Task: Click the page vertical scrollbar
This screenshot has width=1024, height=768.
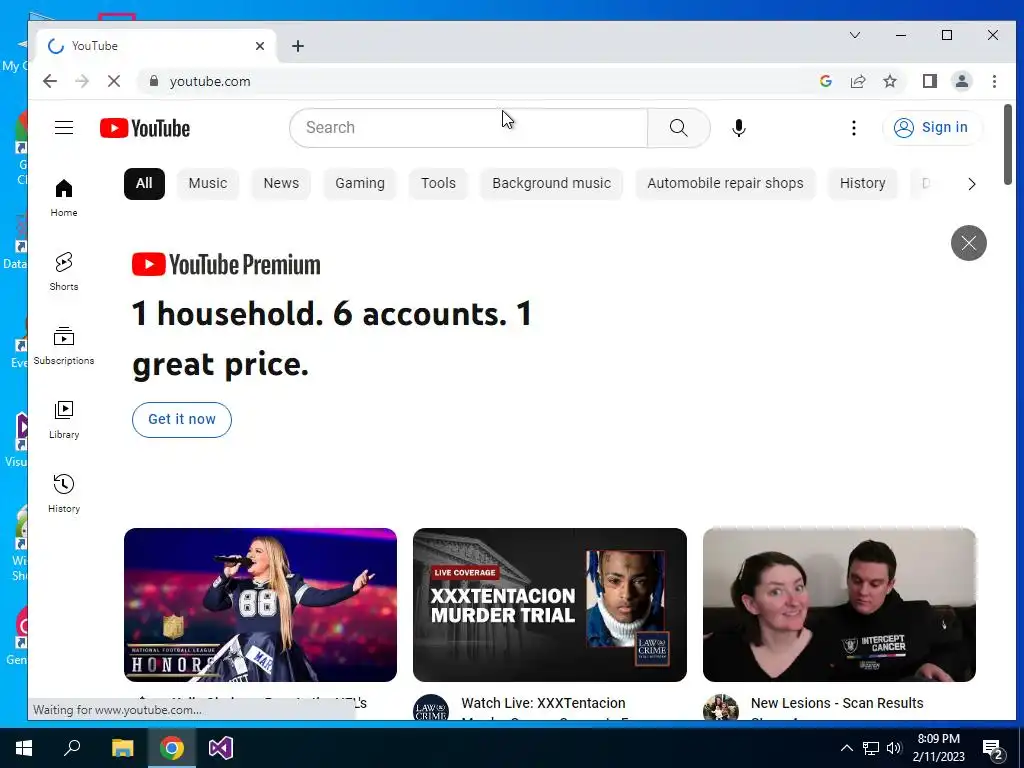Action: click(1008, 145)
